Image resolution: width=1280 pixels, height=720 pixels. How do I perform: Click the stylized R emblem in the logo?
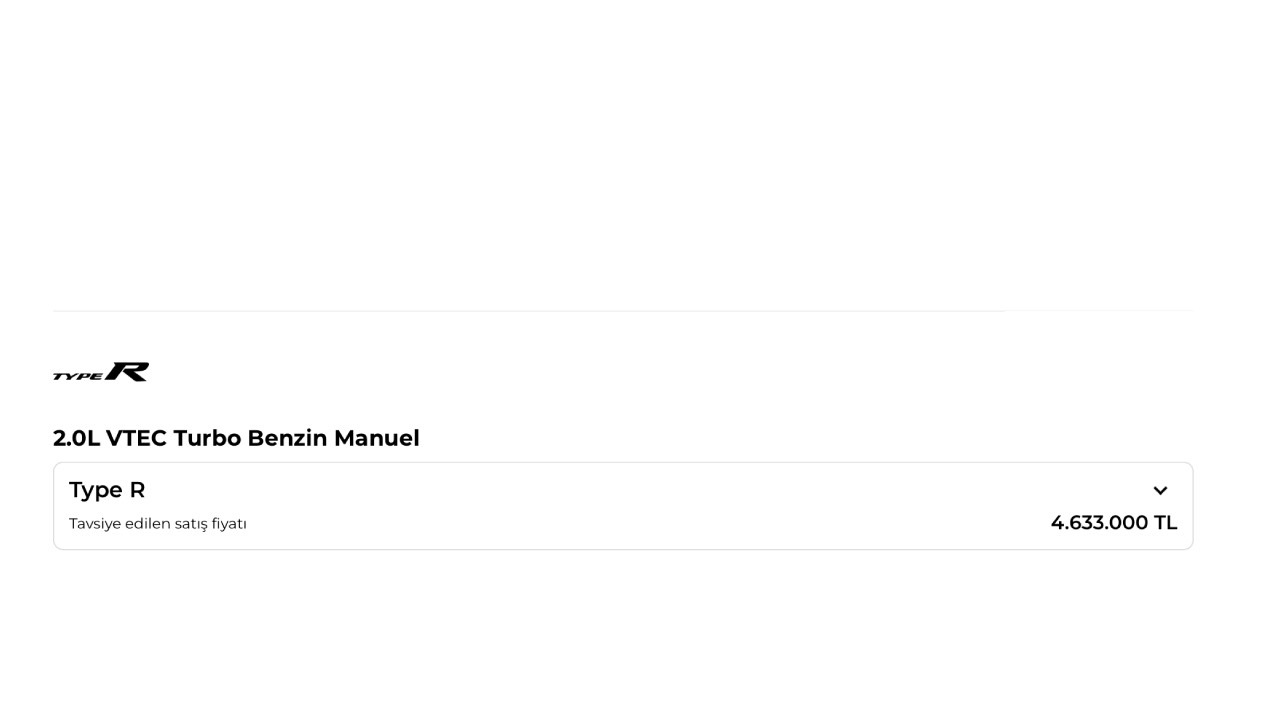pos(128,371)
